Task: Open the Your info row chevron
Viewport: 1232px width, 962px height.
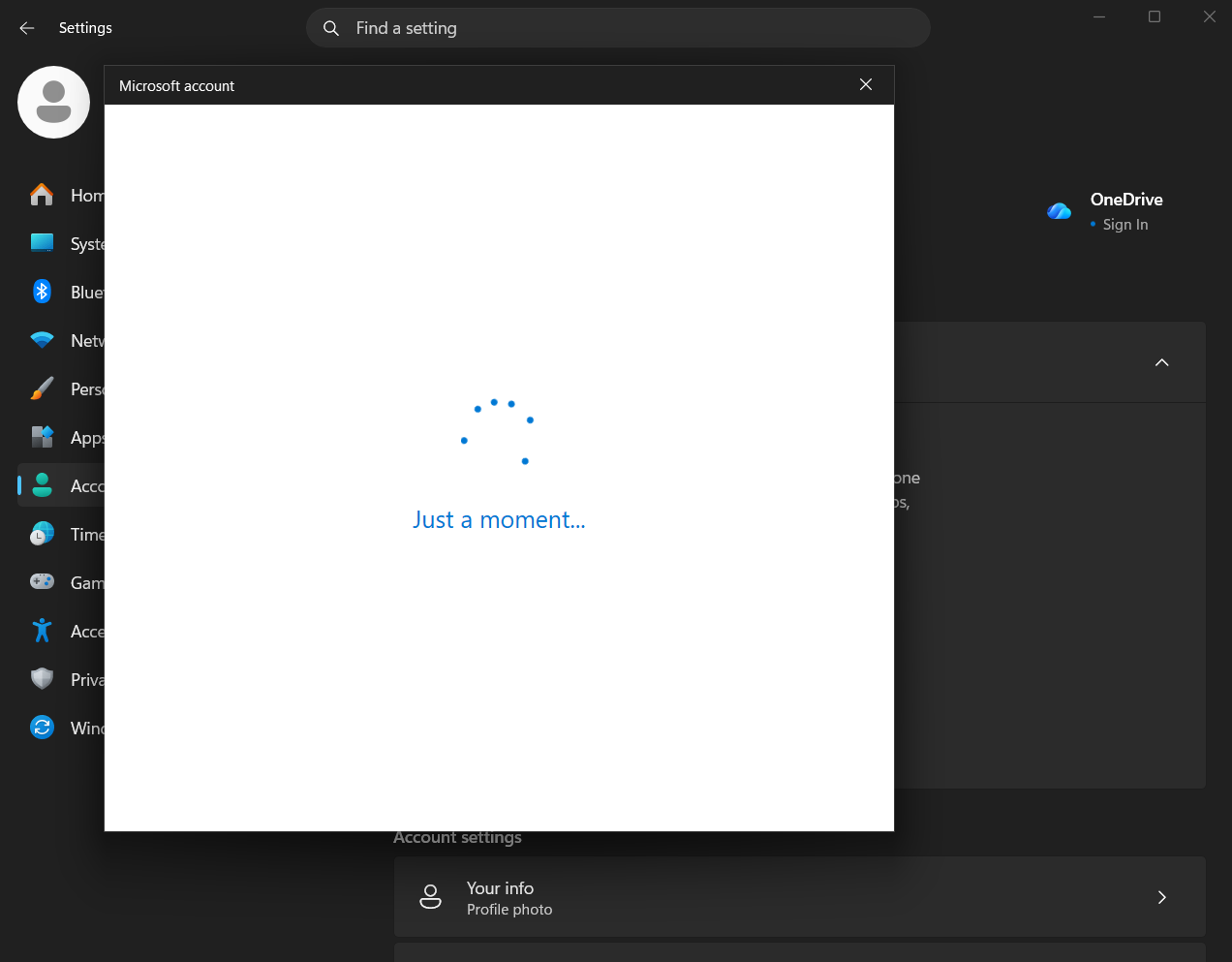Action: [1162, 897]
